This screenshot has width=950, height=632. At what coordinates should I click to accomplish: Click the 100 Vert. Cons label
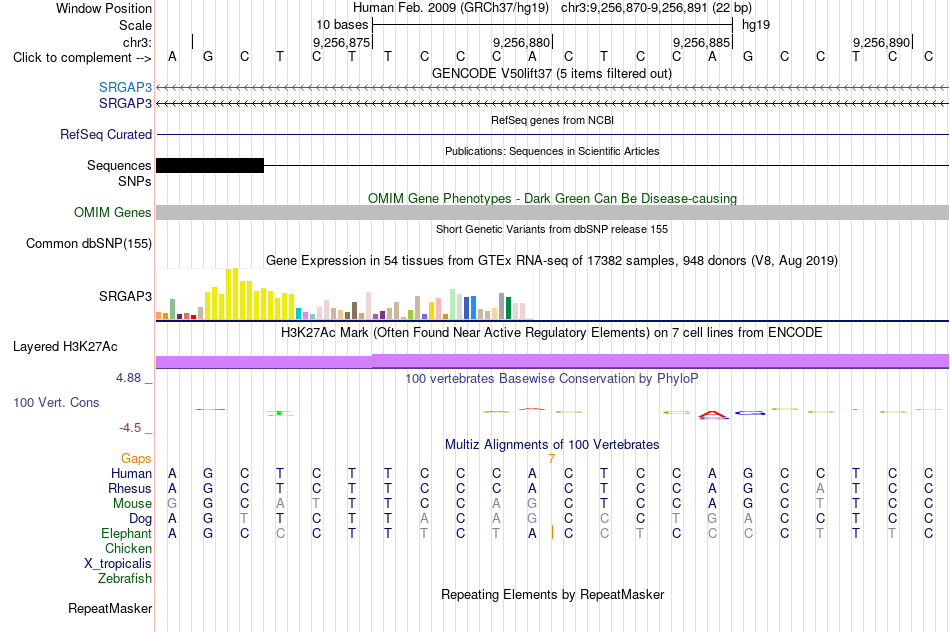point(56,403)
